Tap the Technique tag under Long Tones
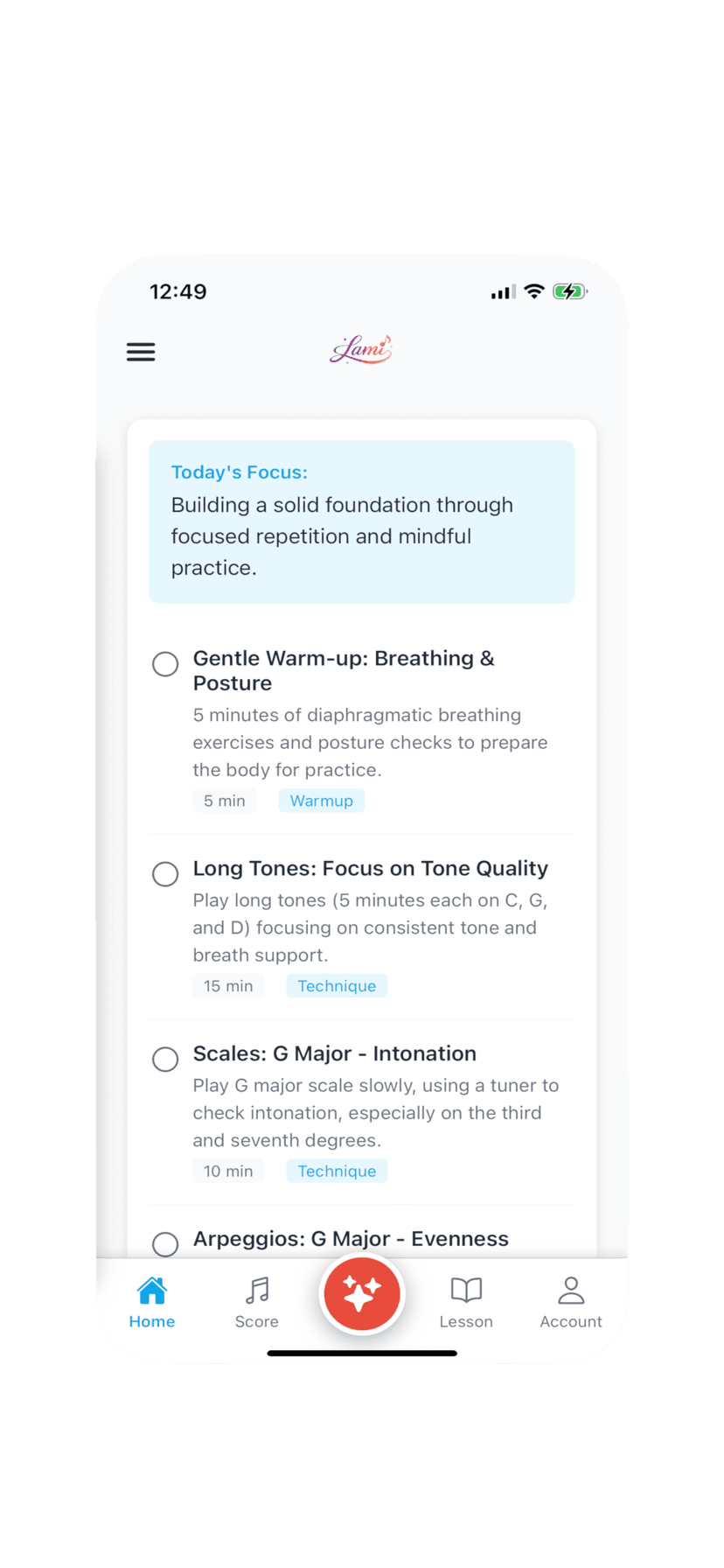The image size is (724, 1568). point(337,986)
